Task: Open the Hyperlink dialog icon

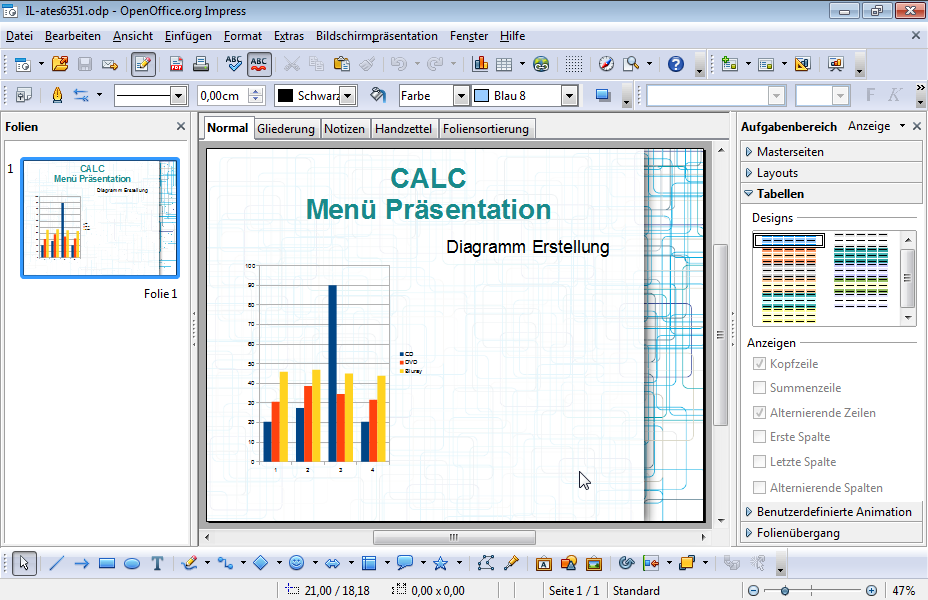Action: (x=541, y=64)
